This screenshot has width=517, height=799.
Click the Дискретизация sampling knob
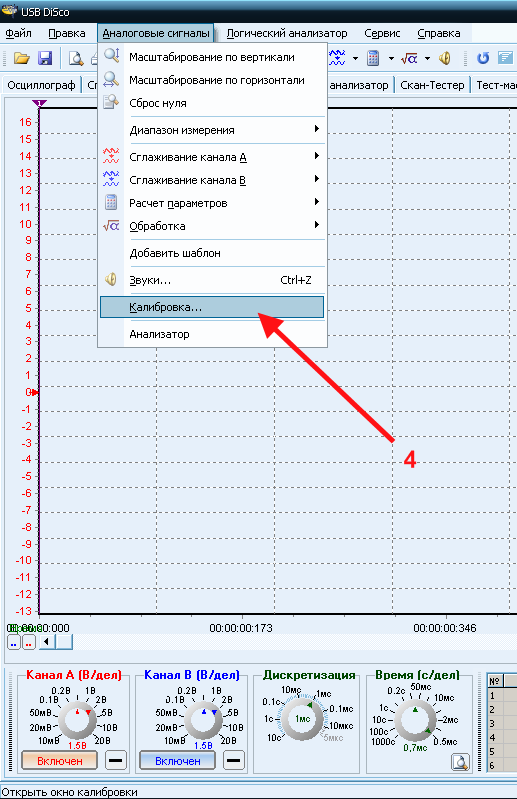pyautogui.click(x=303, y=718)
